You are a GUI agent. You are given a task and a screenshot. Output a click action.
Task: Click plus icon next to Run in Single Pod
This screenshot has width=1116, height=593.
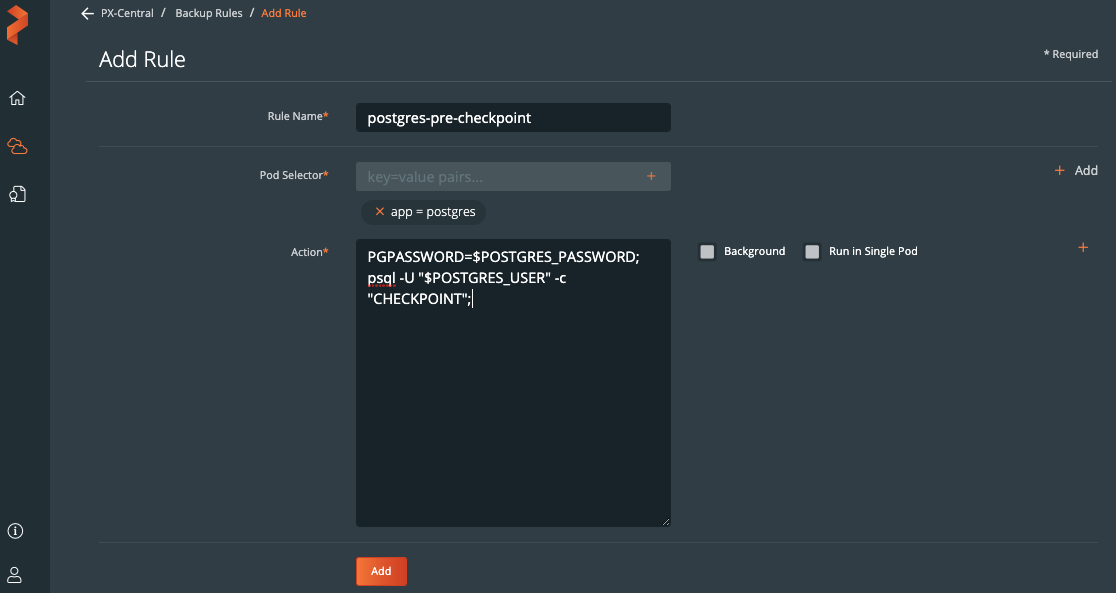click(x=1083, y=248)
